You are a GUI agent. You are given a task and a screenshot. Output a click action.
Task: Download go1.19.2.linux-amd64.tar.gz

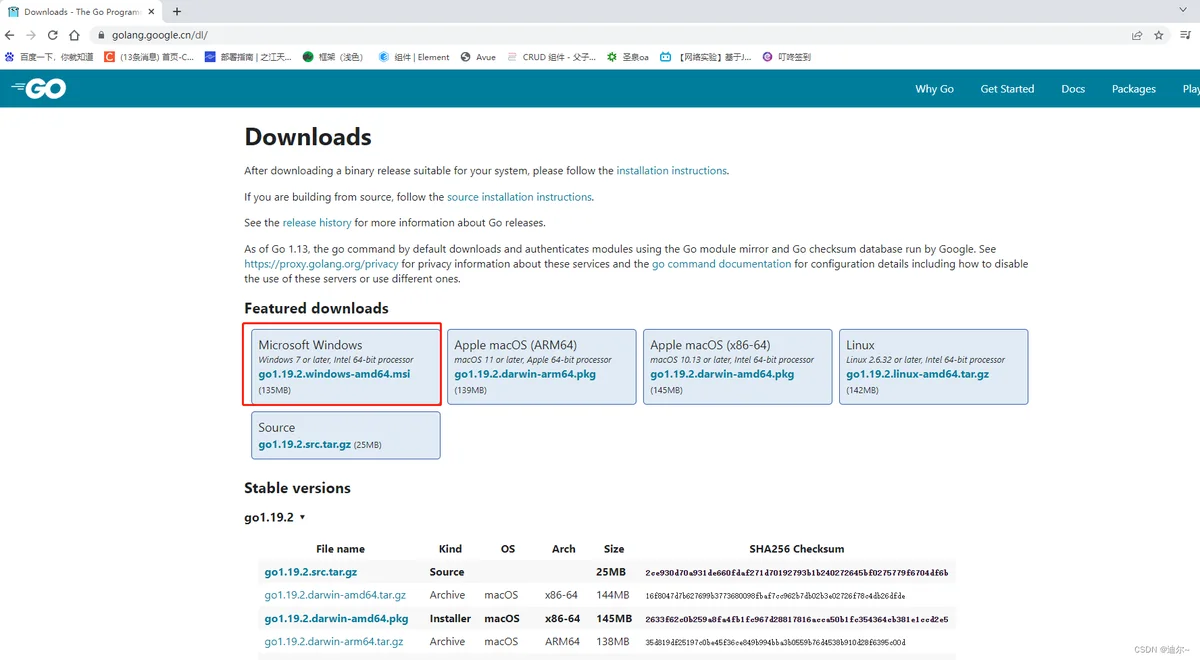pos(917,374)
